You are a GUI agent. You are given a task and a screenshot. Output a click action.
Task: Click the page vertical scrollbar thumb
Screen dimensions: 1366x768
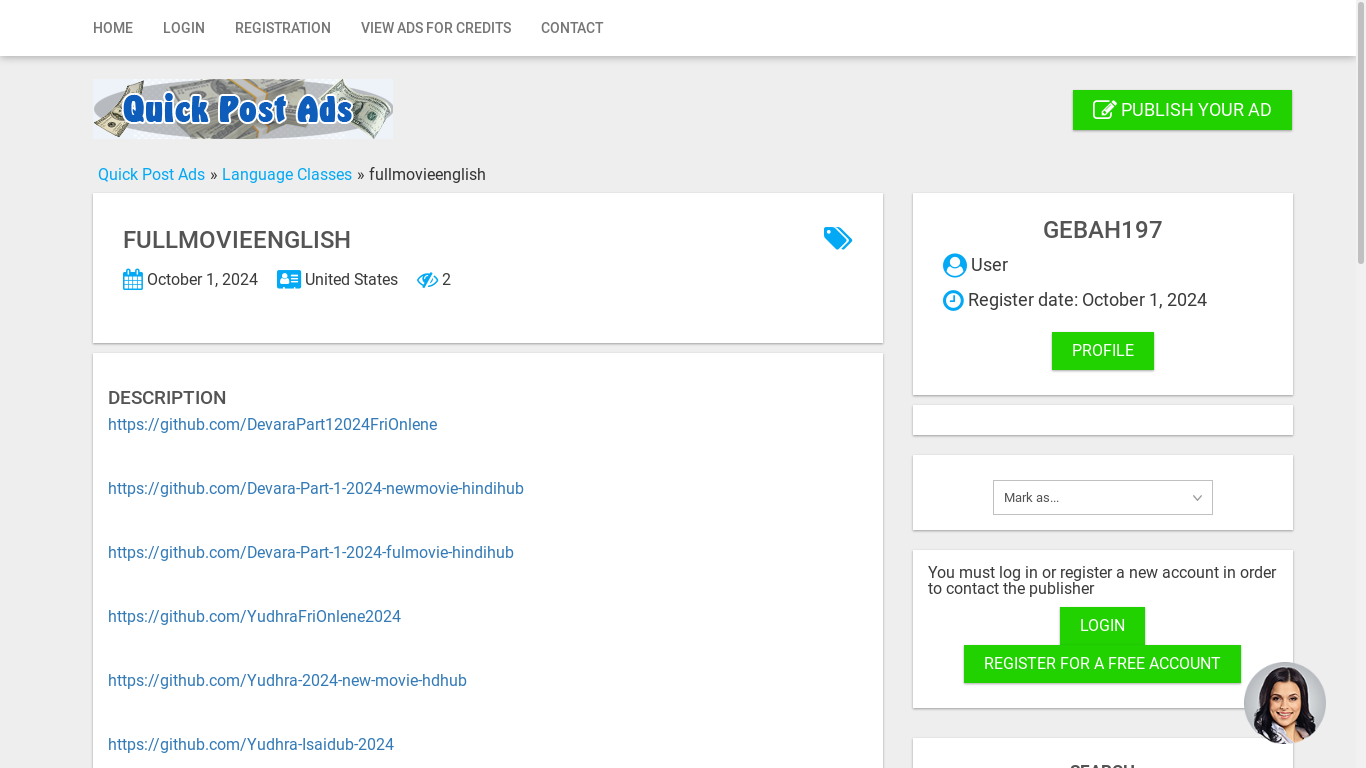point(1361,135)
